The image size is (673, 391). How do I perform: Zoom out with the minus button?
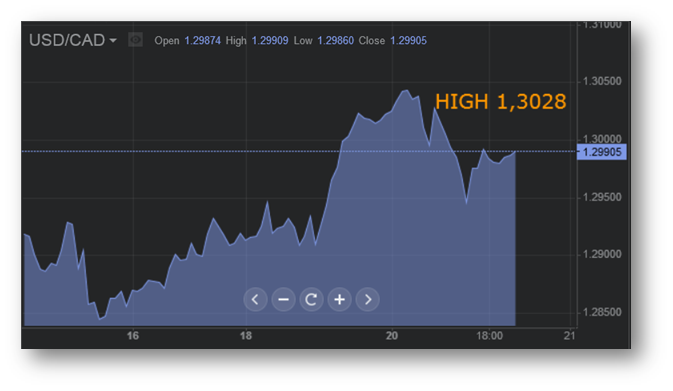(x=283, y=299)
